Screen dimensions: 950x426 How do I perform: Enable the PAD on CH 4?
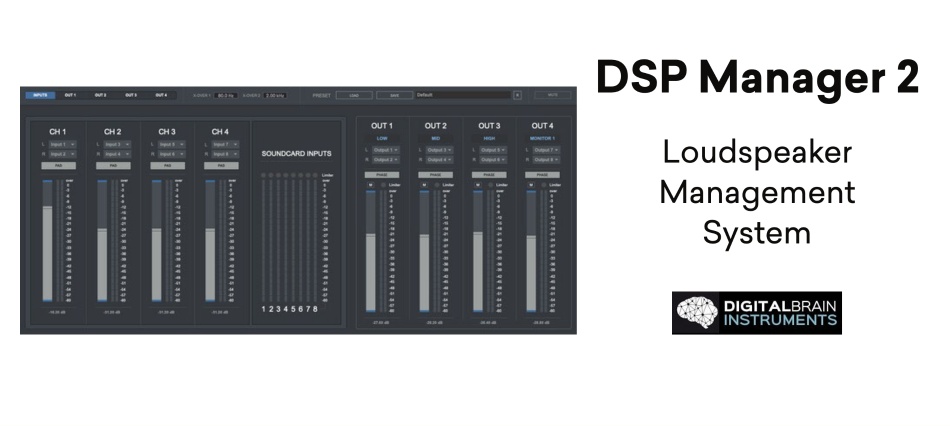(x=221, y=165)
